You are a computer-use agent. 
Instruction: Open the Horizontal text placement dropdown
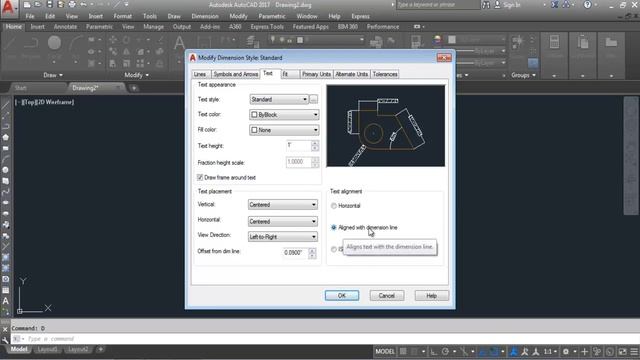coord(282,222)
